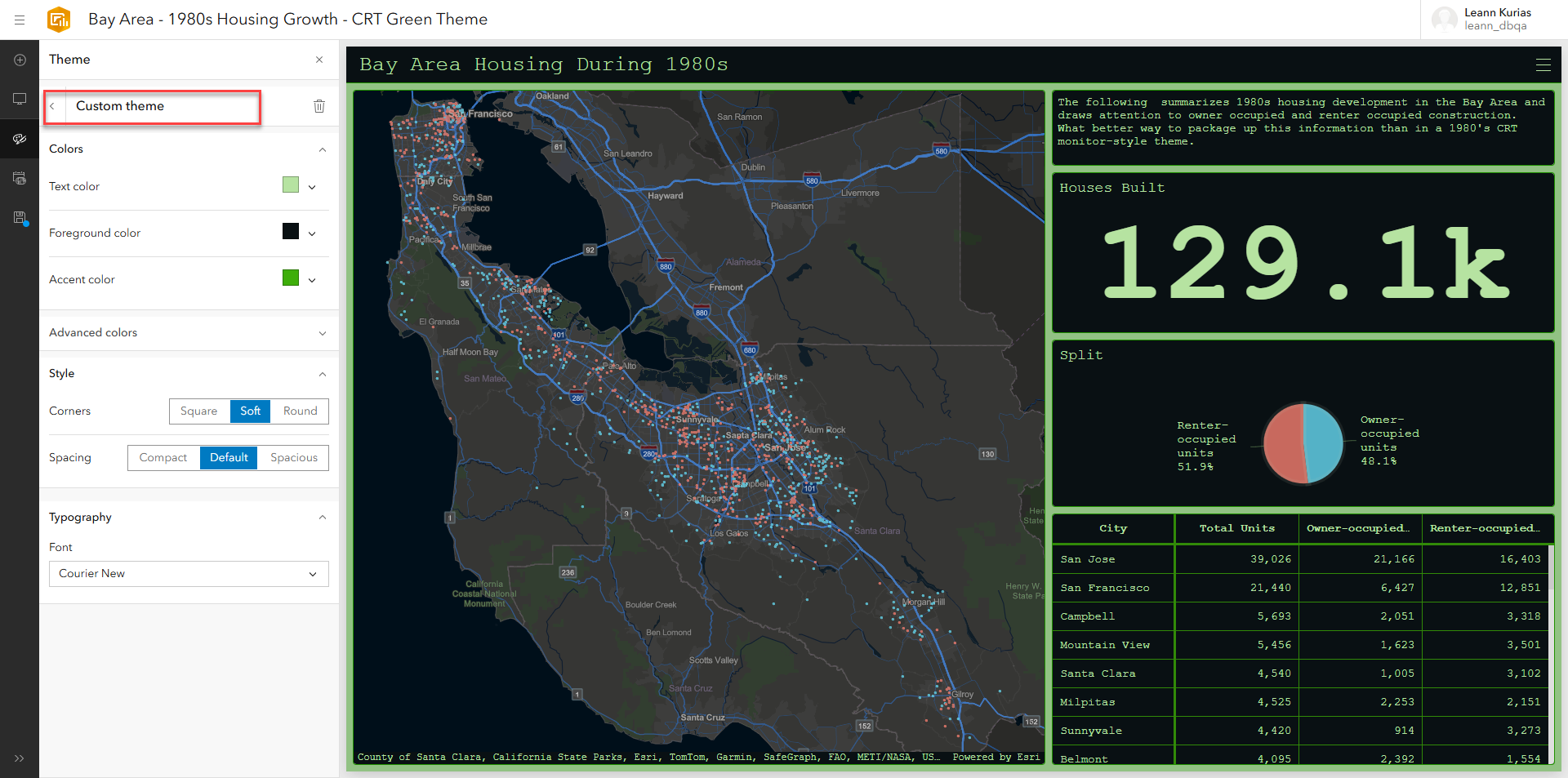
Task: Close the Theme panel
Action: [319, 60]
